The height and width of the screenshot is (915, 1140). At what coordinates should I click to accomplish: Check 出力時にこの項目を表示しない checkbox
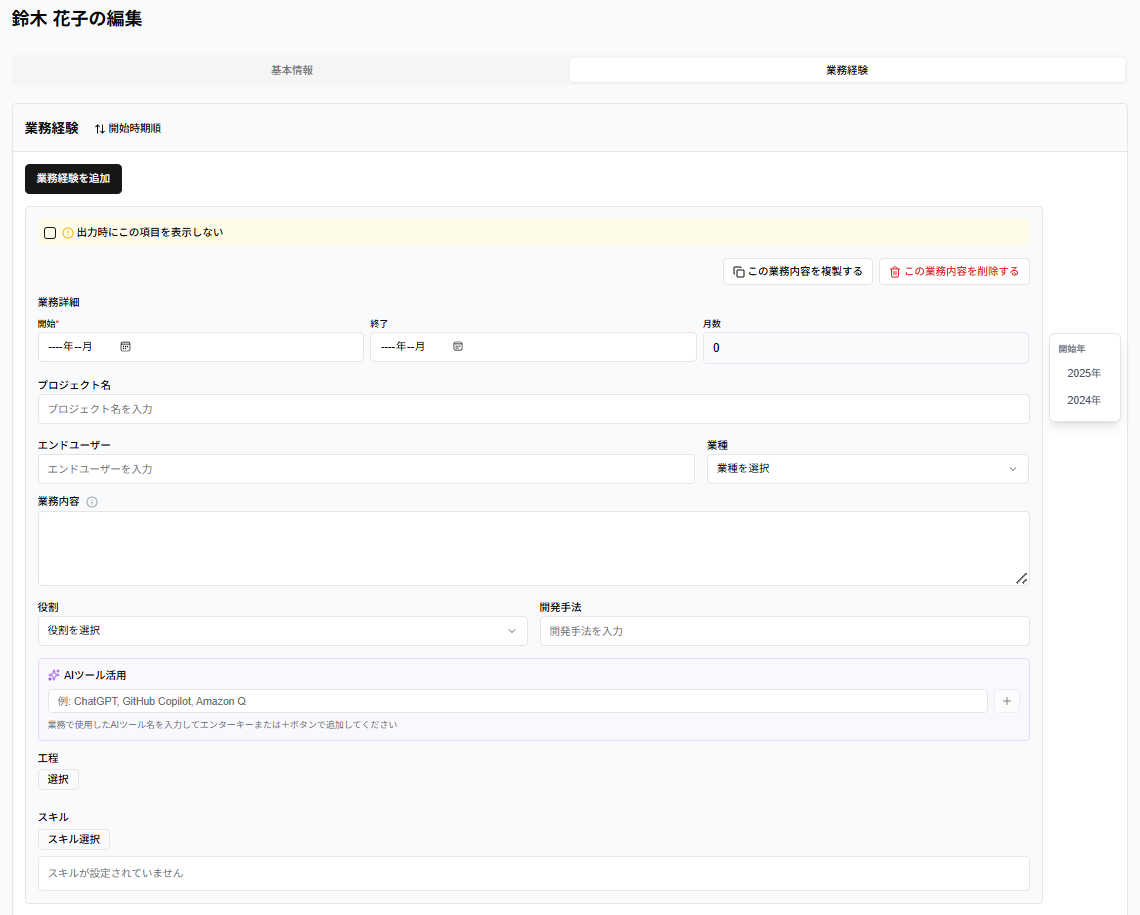tap(50, 233)
